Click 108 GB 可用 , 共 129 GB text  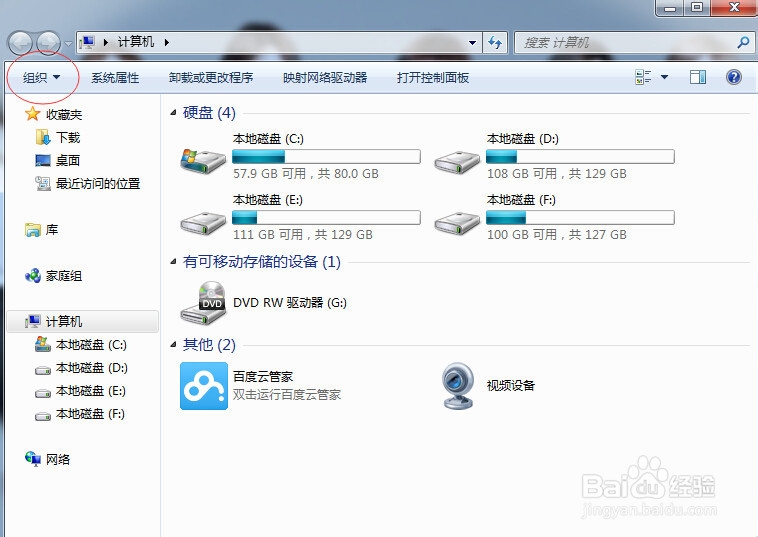556,174
